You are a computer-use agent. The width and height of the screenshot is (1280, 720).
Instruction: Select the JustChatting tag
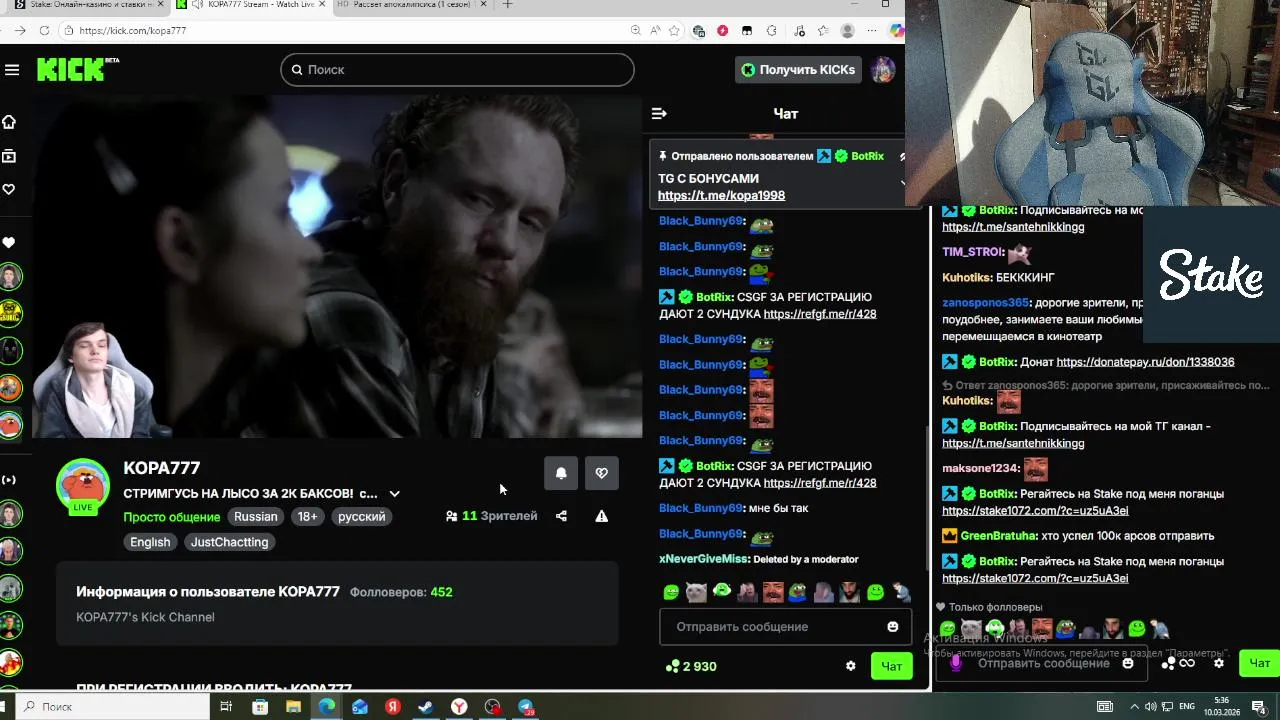pos(229,542)
